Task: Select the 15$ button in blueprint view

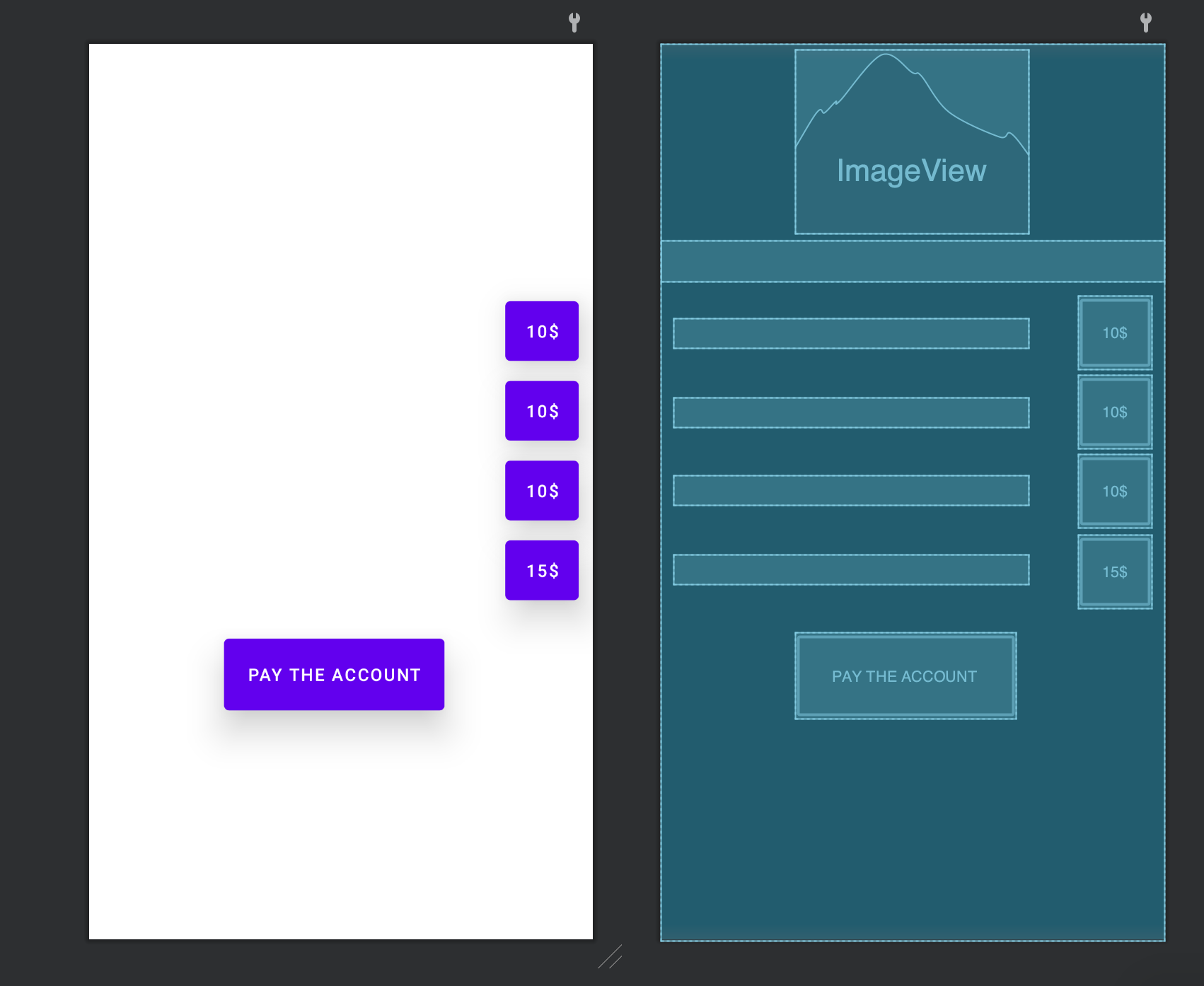Action: pyautogui.click(x=1115, y=572)
